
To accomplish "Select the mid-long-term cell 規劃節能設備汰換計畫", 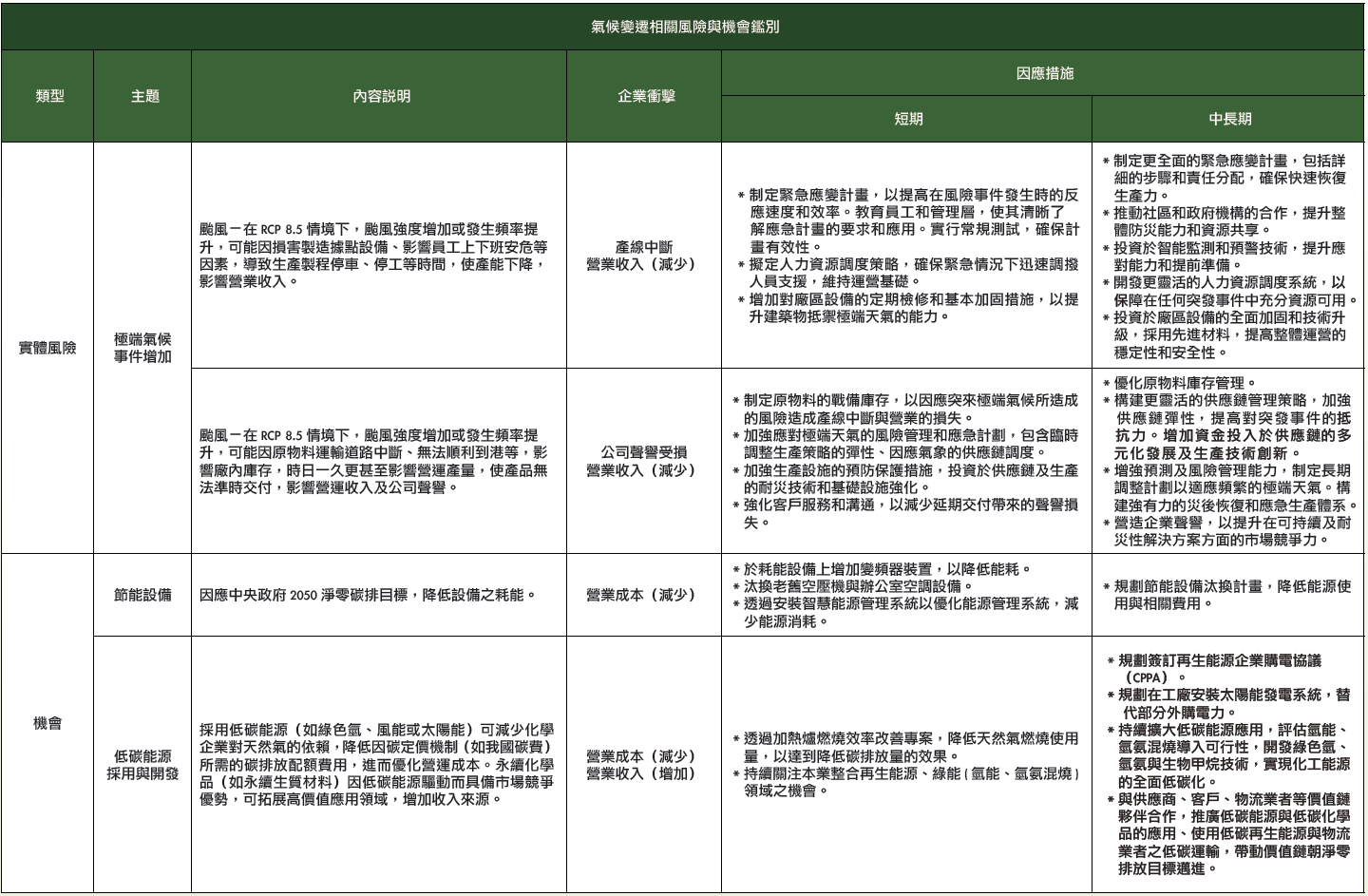I will pyautogui.click(x=1228, y=595).
